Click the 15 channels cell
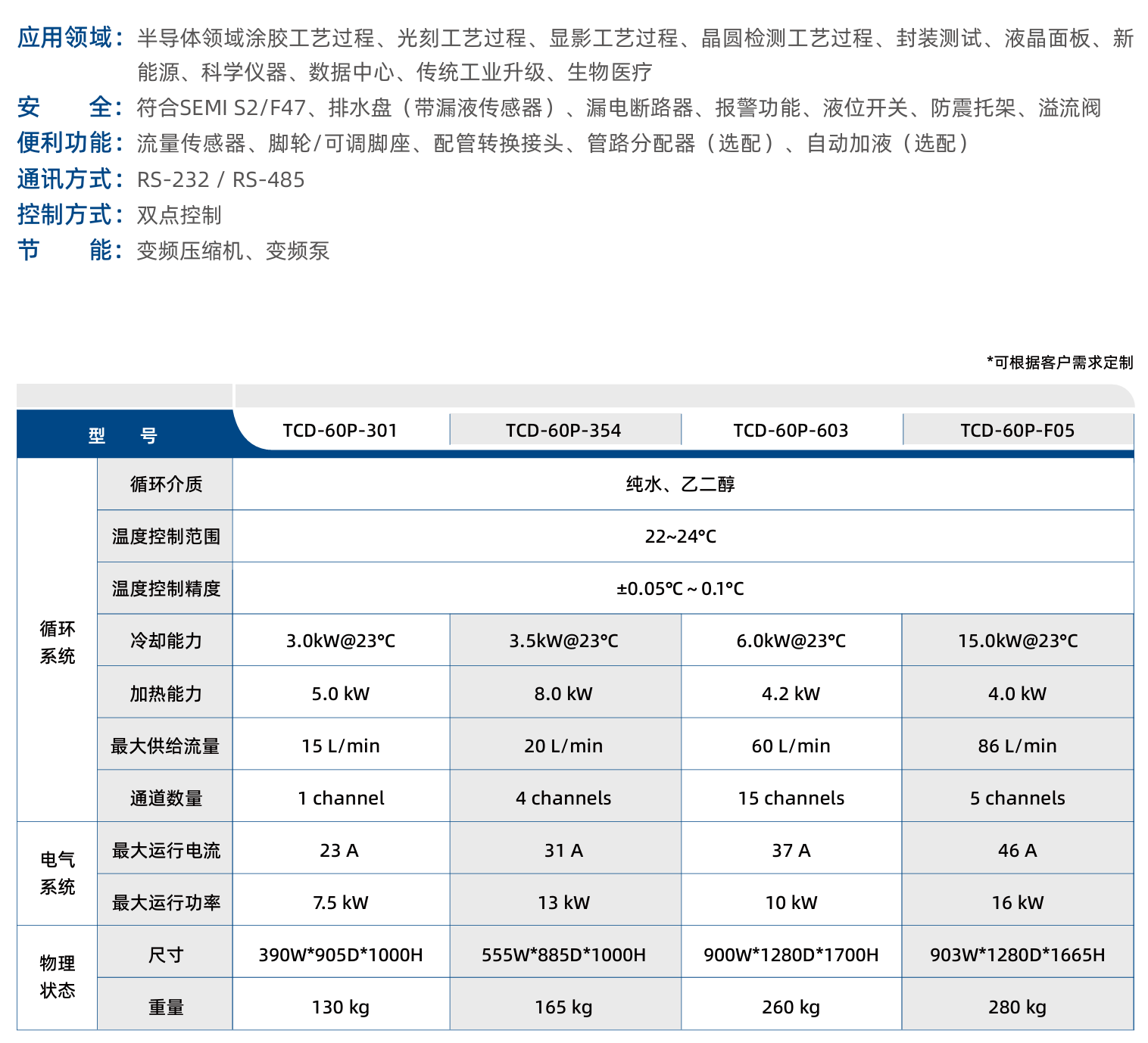 tap(791, 799)
